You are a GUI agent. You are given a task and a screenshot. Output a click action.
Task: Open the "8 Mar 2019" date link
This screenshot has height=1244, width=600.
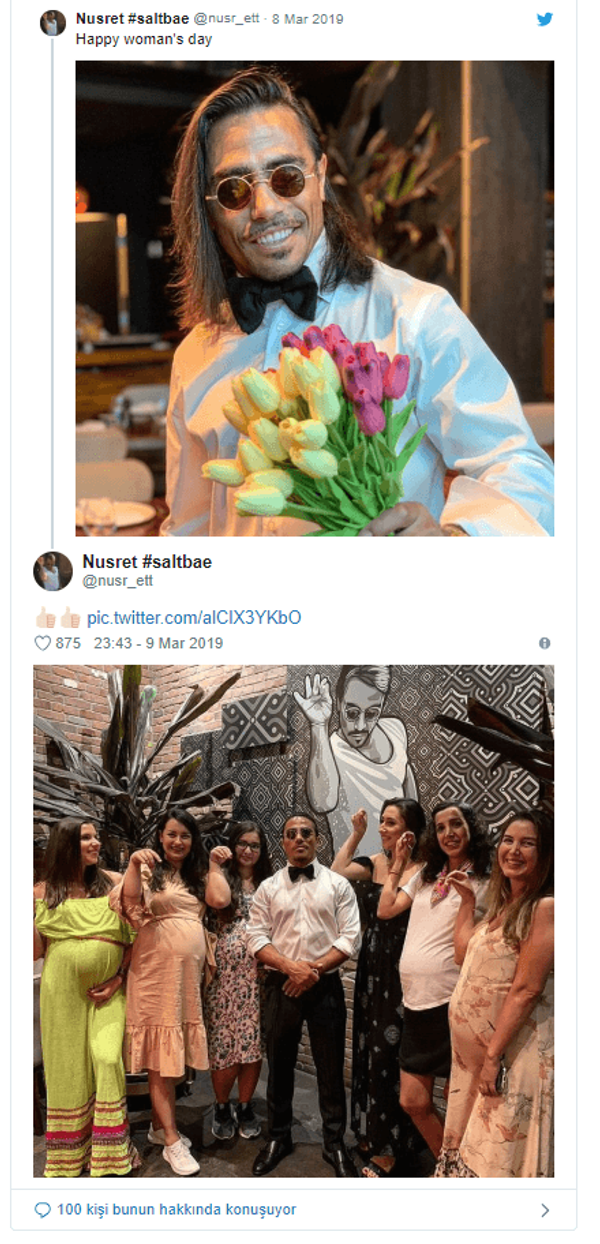pos(306,19)
